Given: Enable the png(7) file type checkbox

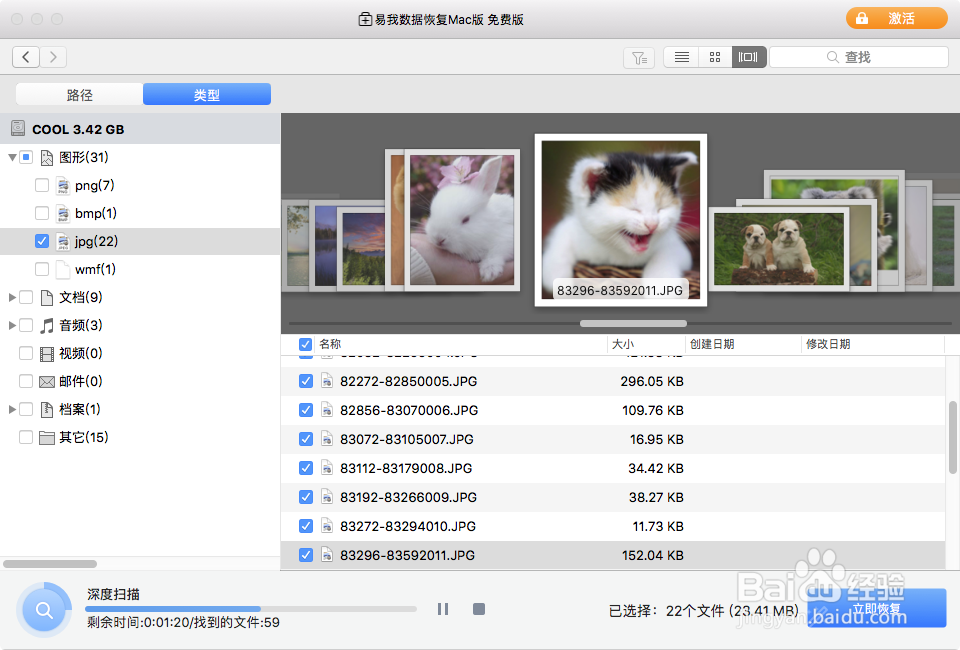Looking at the screenshot, I should 42,185.
